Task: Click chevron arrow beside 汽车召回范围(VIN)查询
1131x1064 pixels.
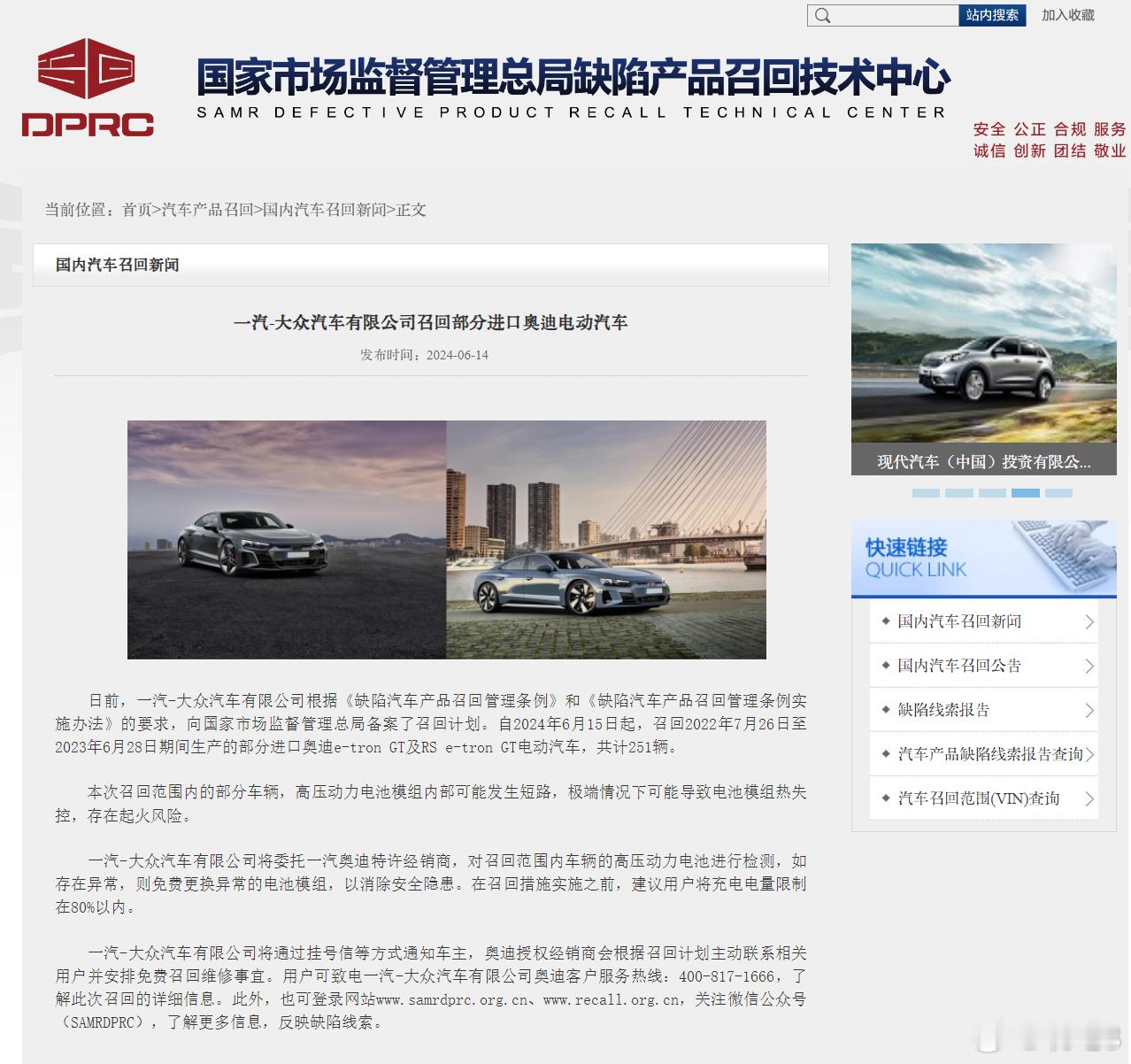Action: click(x=1089, y=799)
